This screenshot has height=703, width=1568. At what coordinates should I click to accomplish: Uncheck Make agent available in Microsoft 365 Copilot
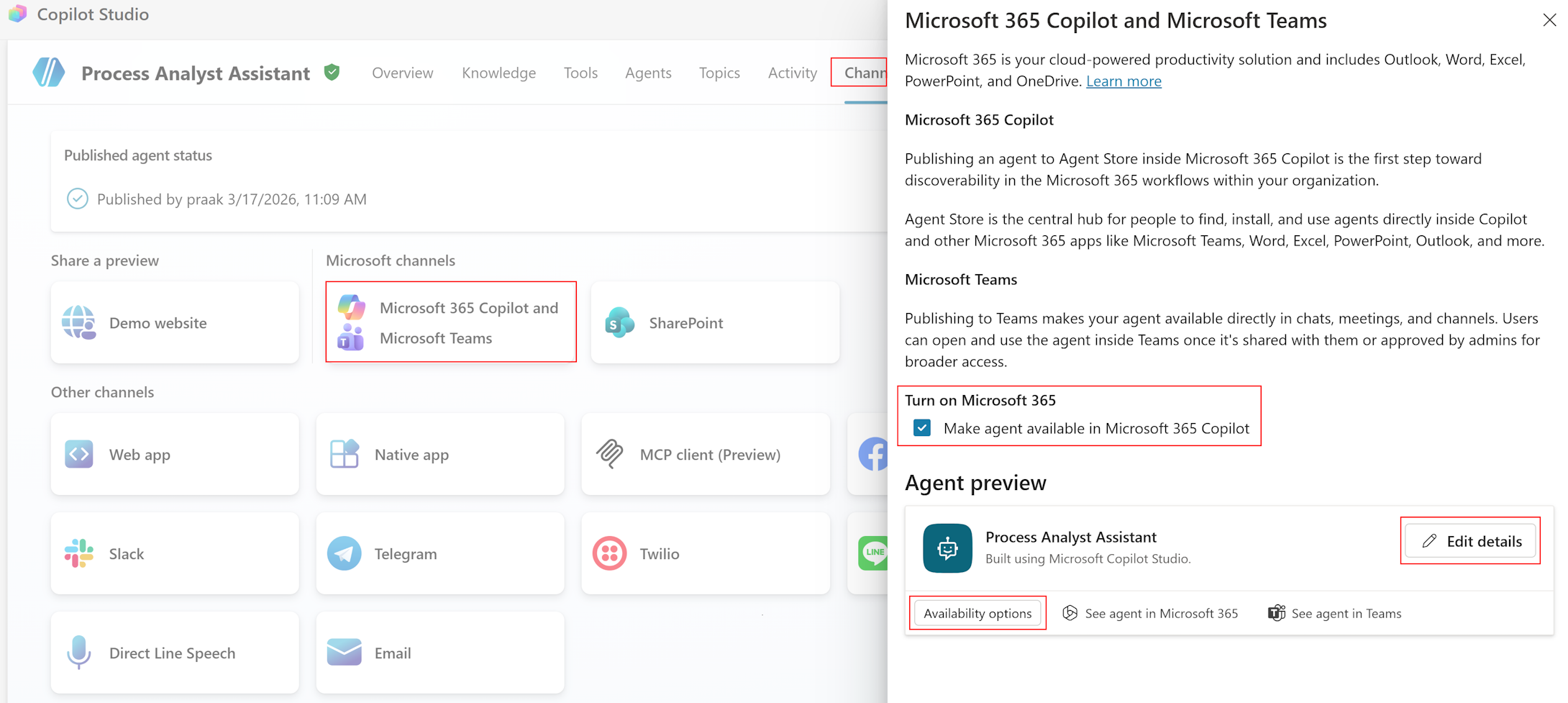coord(922,428)
